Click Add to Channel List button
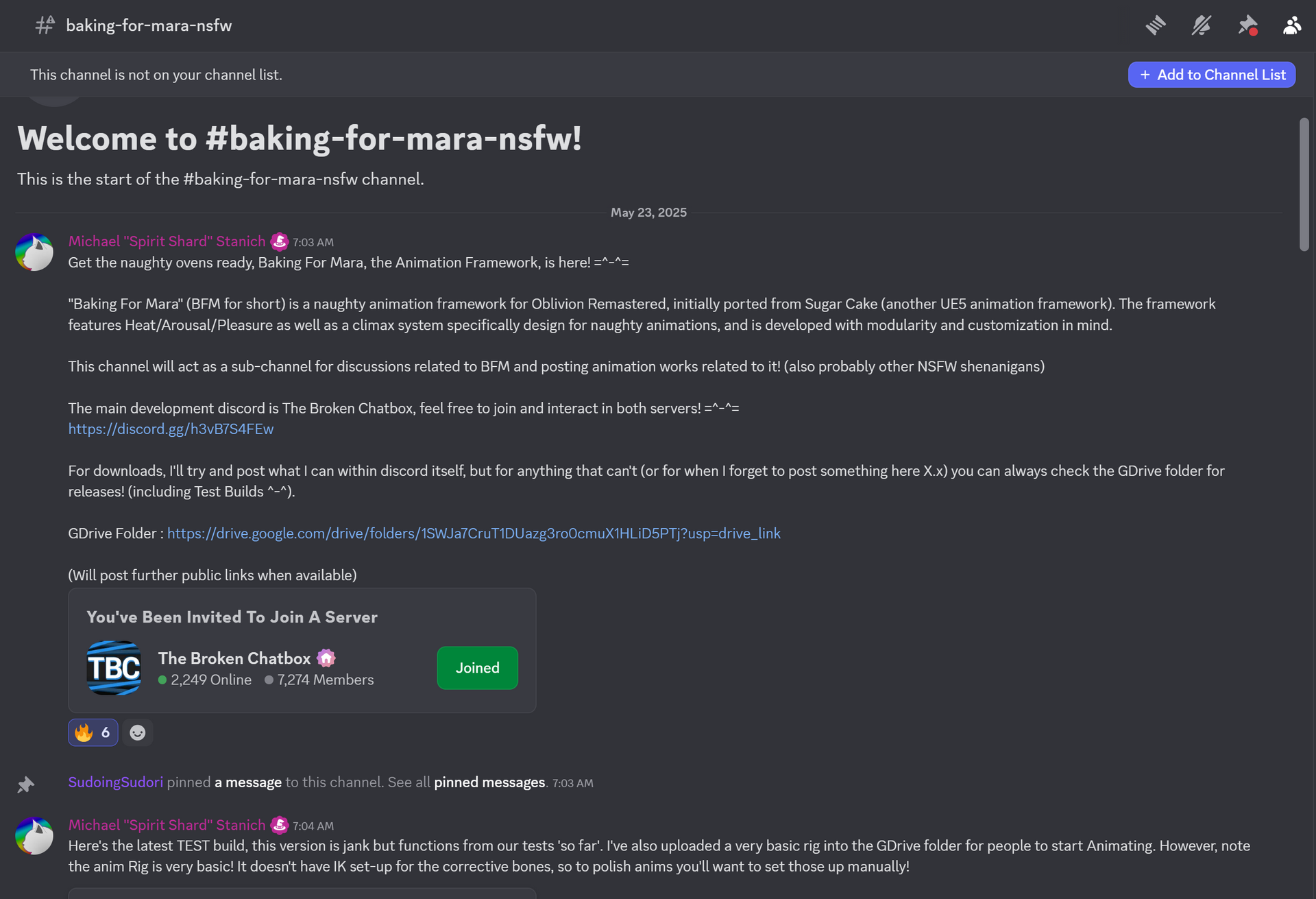The height and width of the screenshot is (899, 1316). 1212,75
